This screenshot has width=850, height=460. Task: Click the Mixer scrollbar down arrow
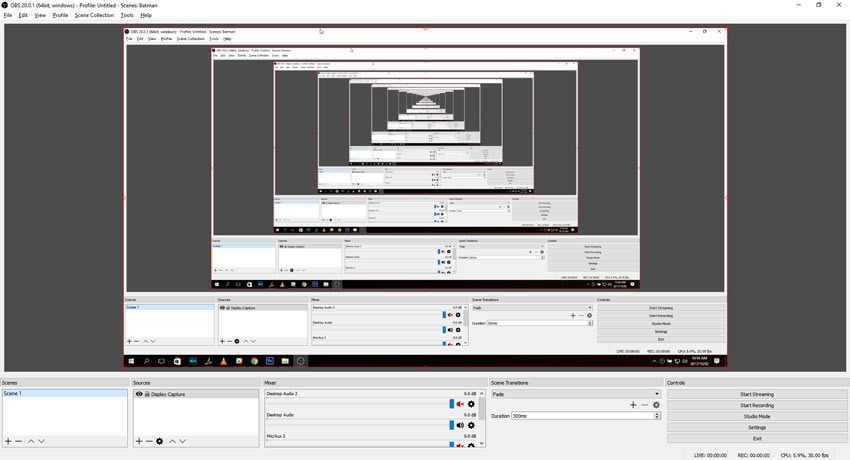[482, 444]
